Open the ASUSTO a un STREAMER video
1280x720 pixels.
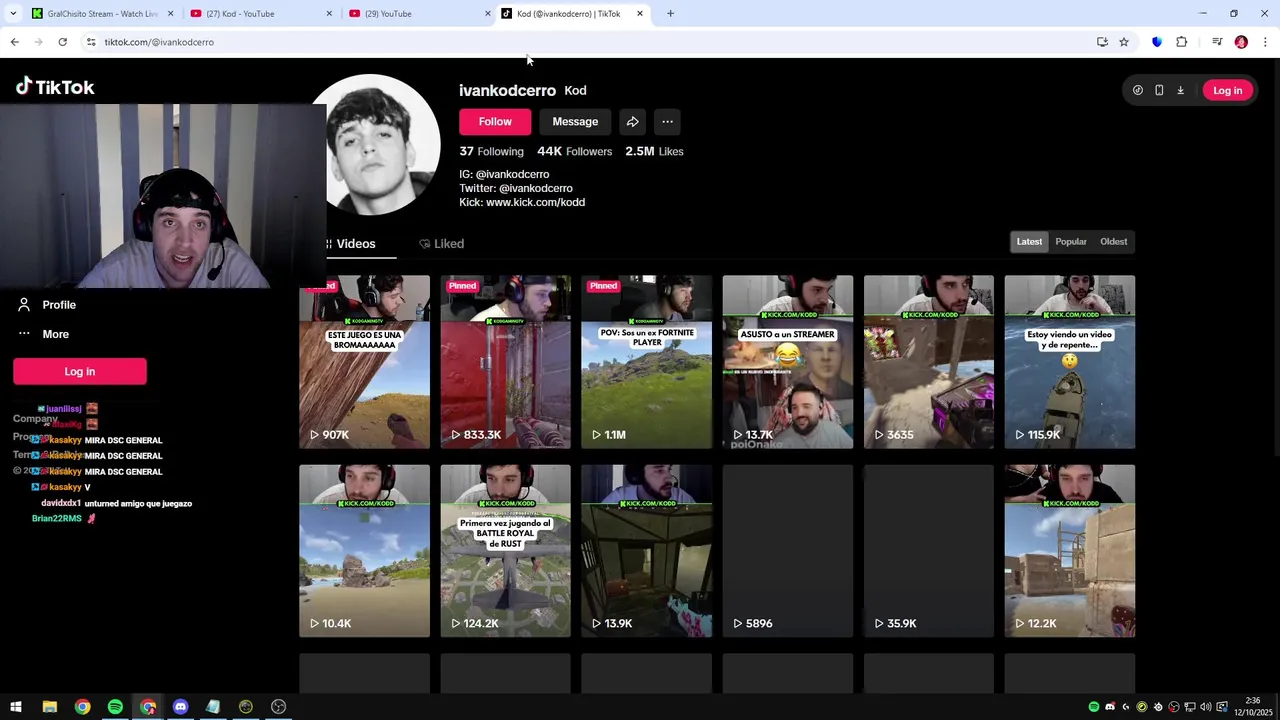point(788,362)
